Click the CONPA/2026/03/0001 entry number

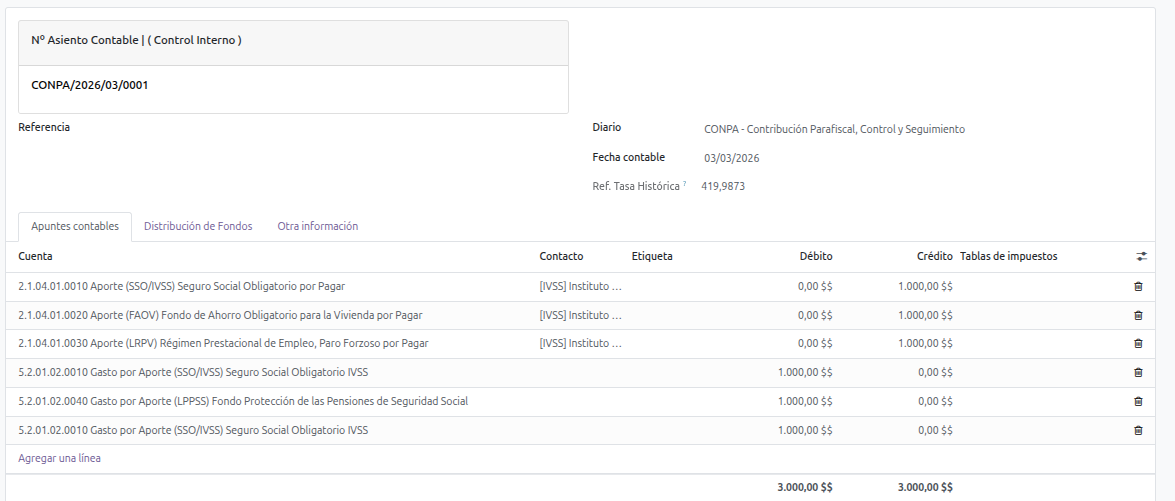point(90,85)
